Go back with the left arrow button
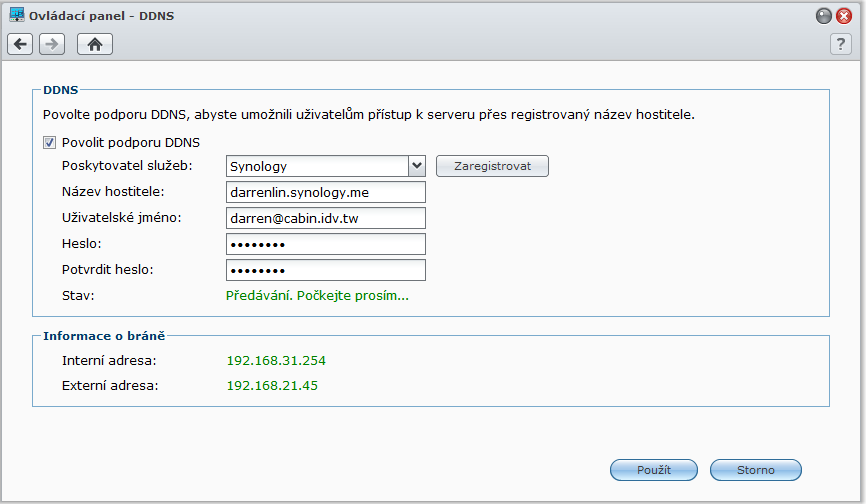 pos(20,44)
